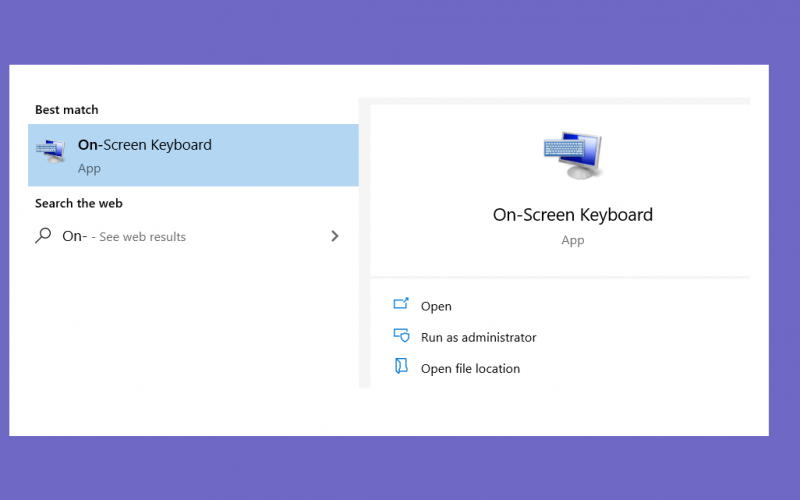Click the Open file location folder icon

coord(401,366)
